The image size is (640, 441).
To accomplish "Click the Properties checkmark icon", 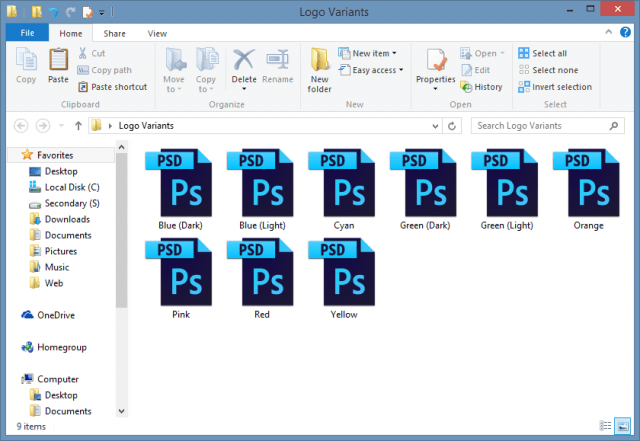I will (x=436, y=60).
